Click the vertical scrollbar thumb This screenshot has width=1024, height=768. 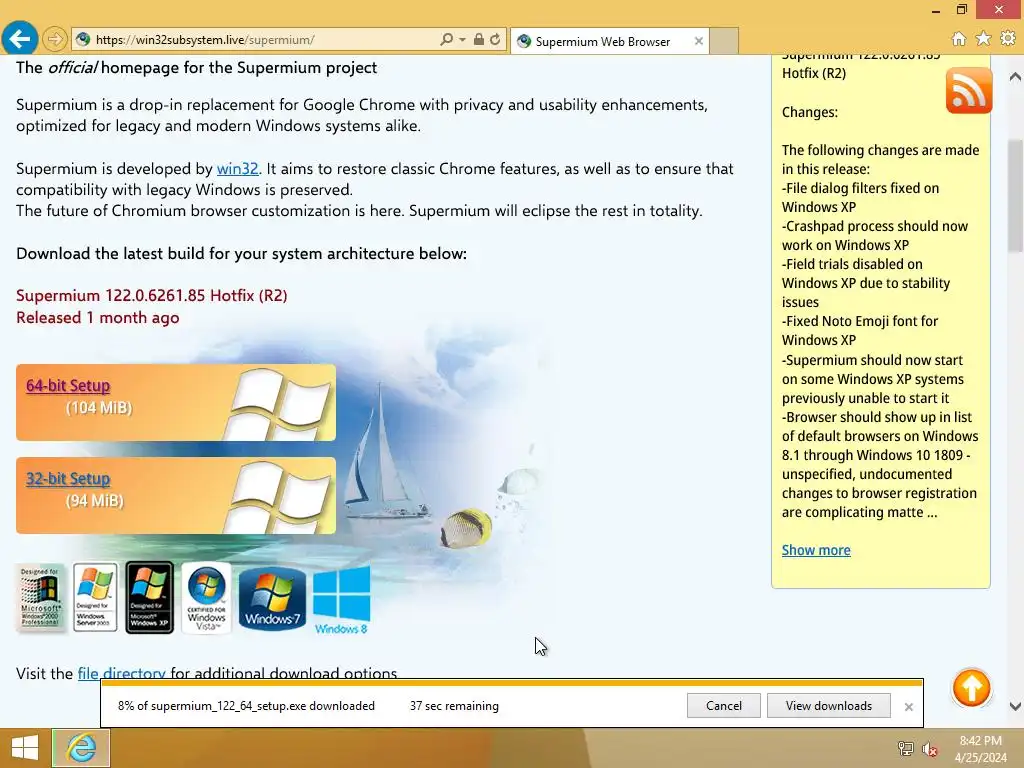point(1015,196)
